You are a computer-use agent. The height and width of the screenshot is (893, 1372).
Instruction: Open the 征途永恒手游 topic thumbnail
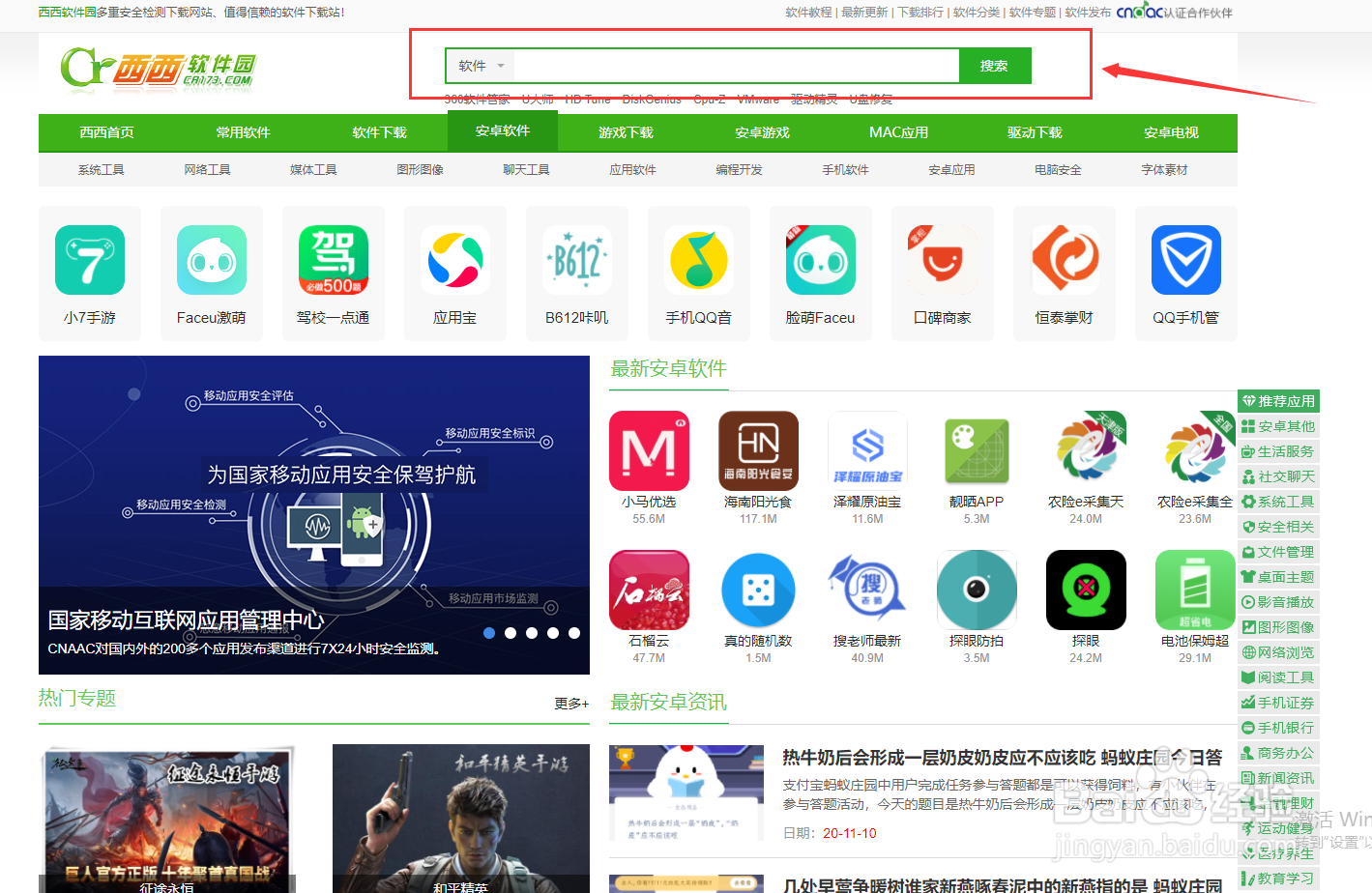click(167, 819)
